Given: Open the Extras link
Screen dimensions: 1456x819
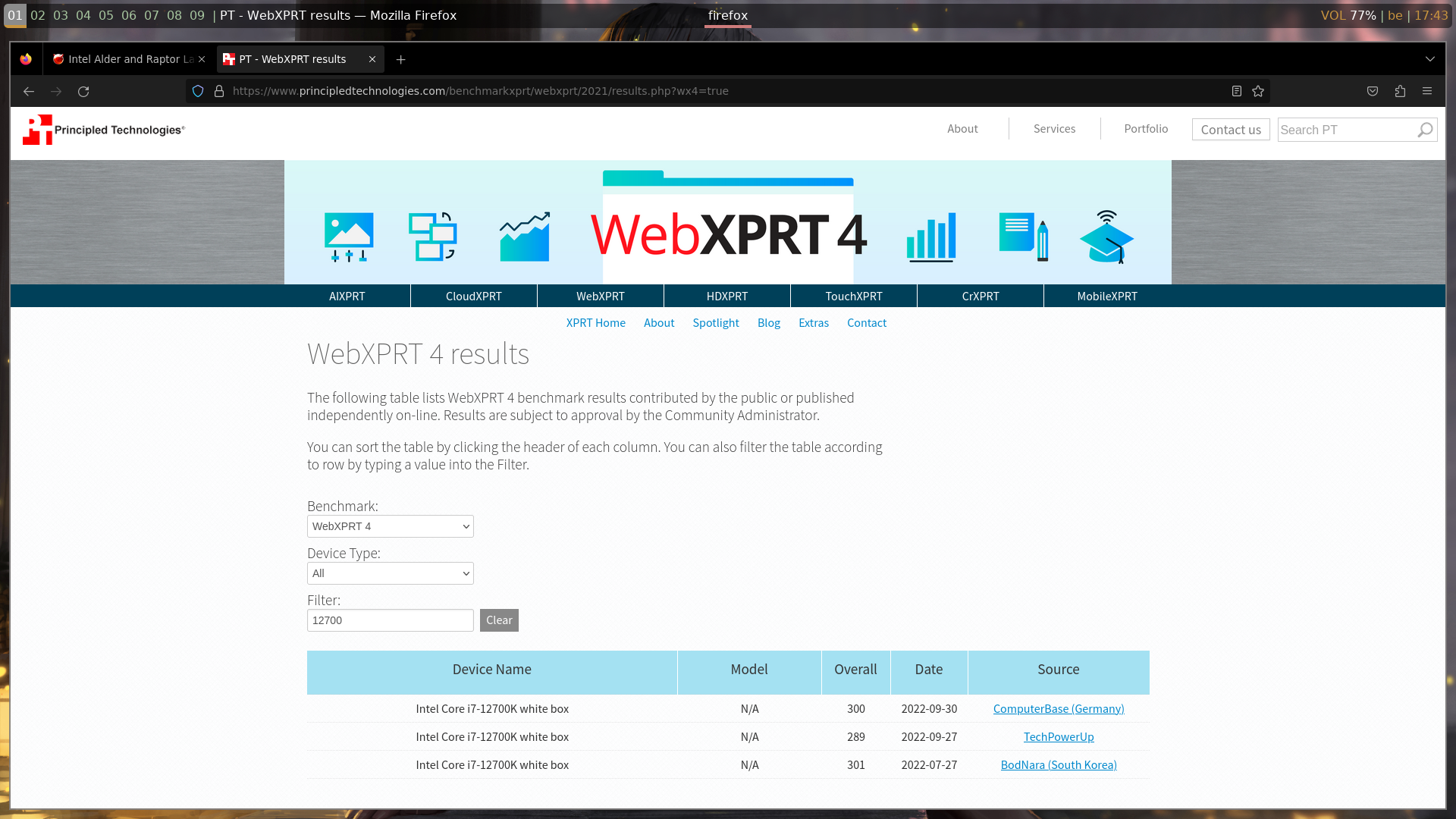Looking at the screenshot, I should click(x=814, y=322).
